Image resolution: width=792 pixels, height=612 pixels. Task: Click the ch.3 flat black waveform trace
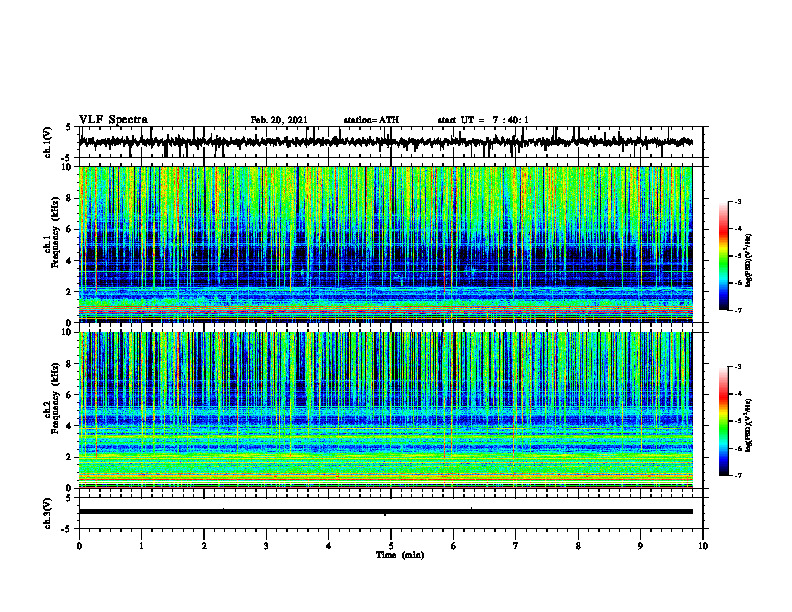coord(385,512)
